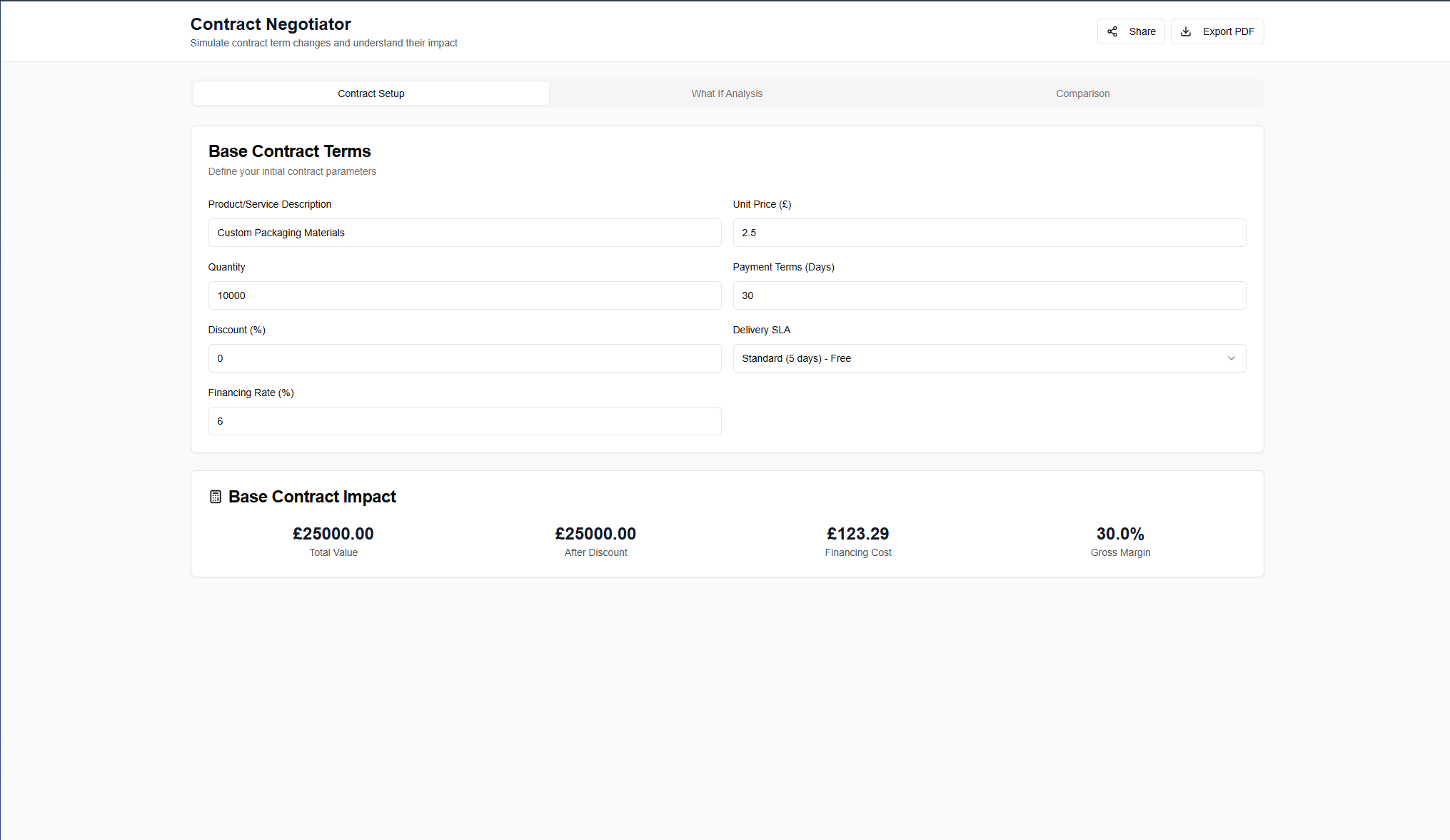The height and width of the screenshot is (840, 1450).
Task: Click the Payment Terms (Days) input
Action: pos(989,295)
